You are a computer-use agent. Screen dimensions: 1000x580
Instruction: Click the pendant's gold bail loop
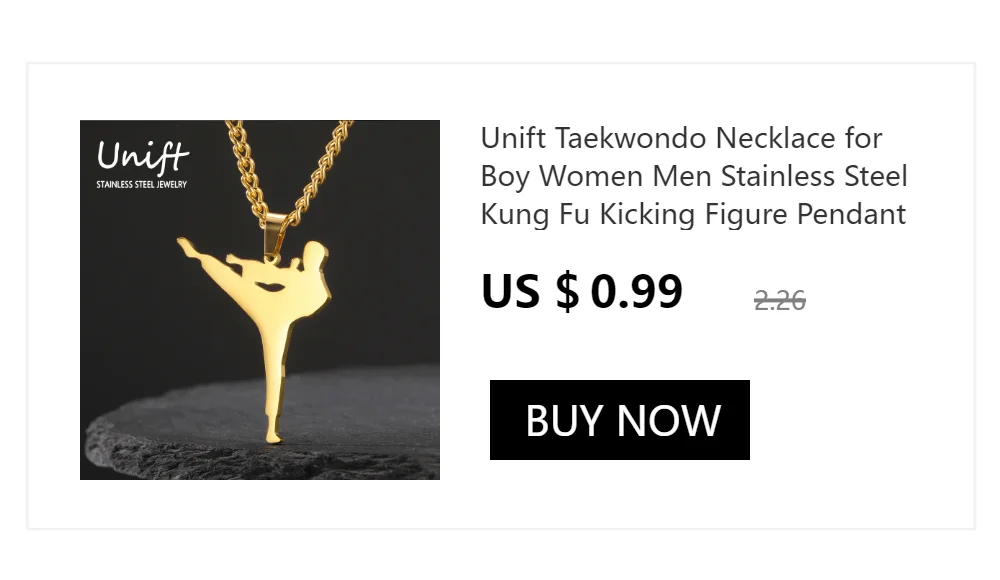pyautogui.click(x=274, y=233)
